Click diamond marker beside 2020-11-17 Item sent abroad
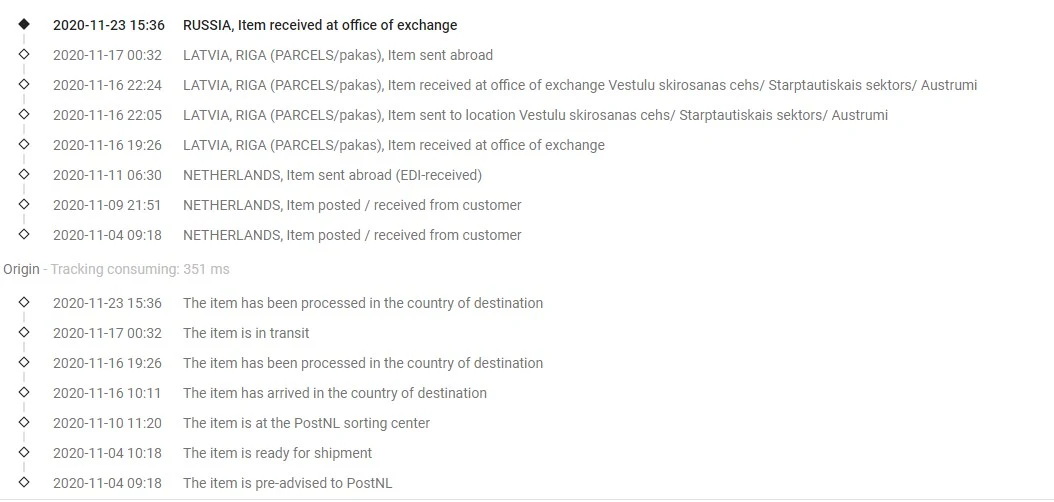 [24, 54]
